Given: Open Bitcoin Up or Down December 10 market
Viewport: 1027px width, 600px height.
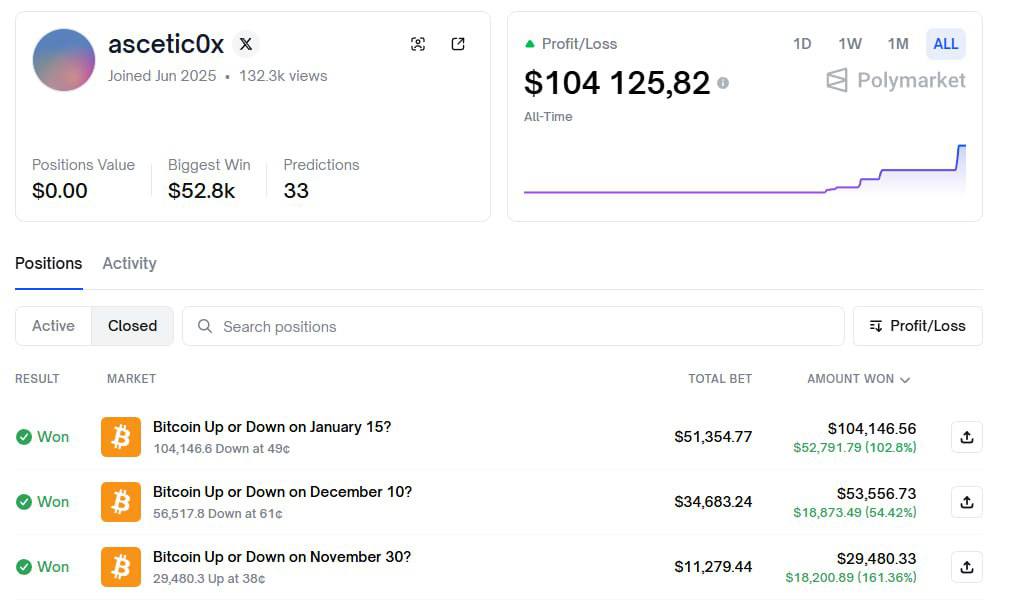Looking at the screenshot, I should coord(282,492).
